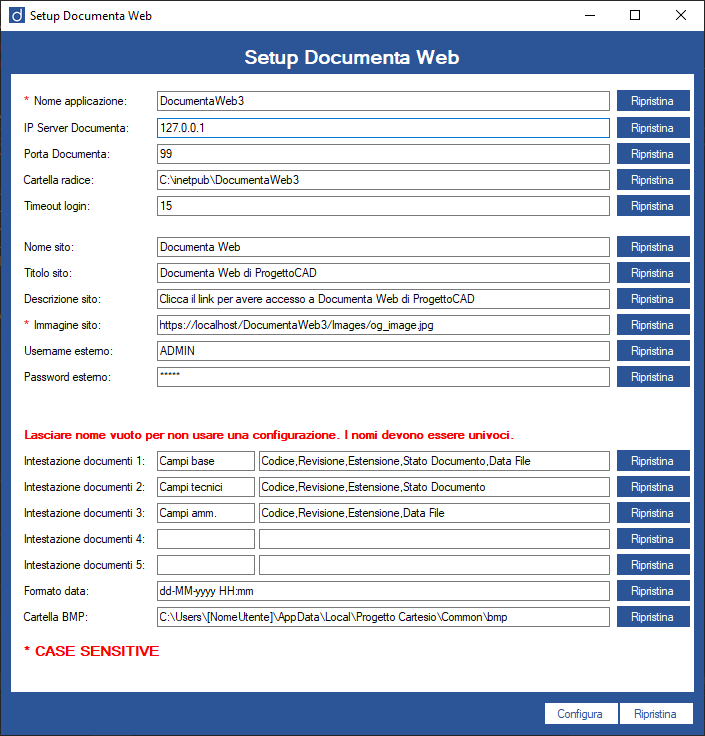This screenshot has height=736, width=705.
Task: Restore Descrizione sito with Ripristina
Action: (653, 299)
